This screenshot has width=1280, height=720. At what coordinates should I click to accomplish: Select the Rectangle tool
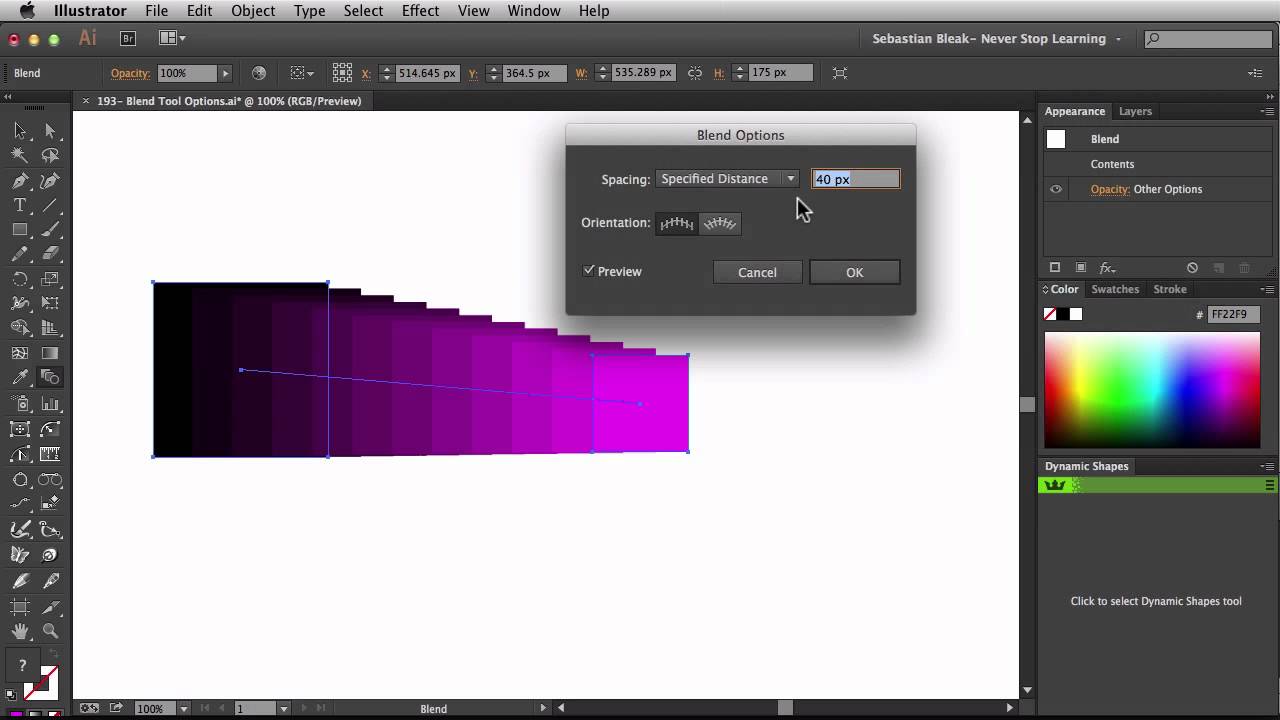pyautogui.click(x=20, y=230)
